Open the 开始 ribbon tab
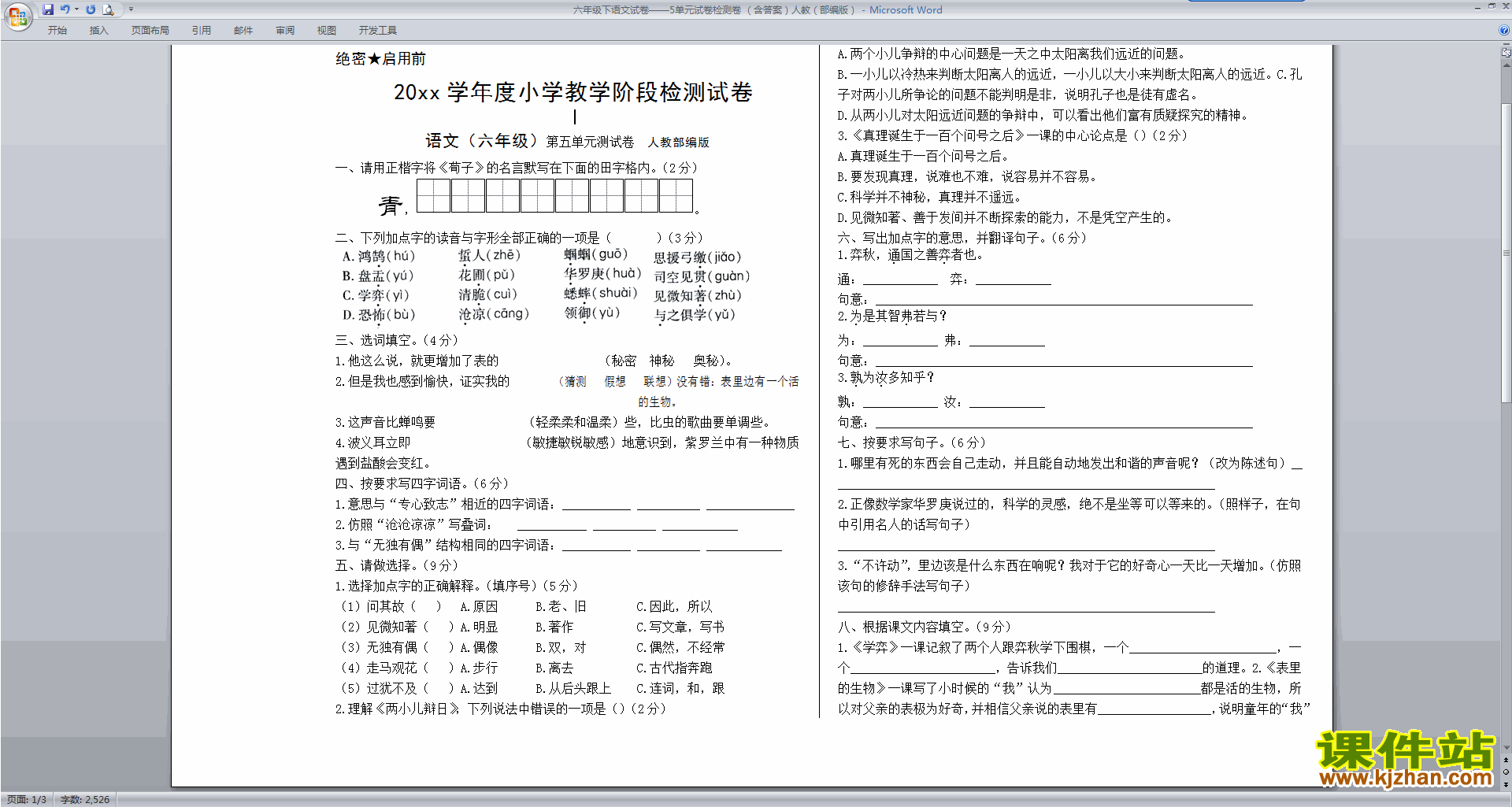Image resolution: width=1512 pixels, height=807 pixels. [57, 30]
